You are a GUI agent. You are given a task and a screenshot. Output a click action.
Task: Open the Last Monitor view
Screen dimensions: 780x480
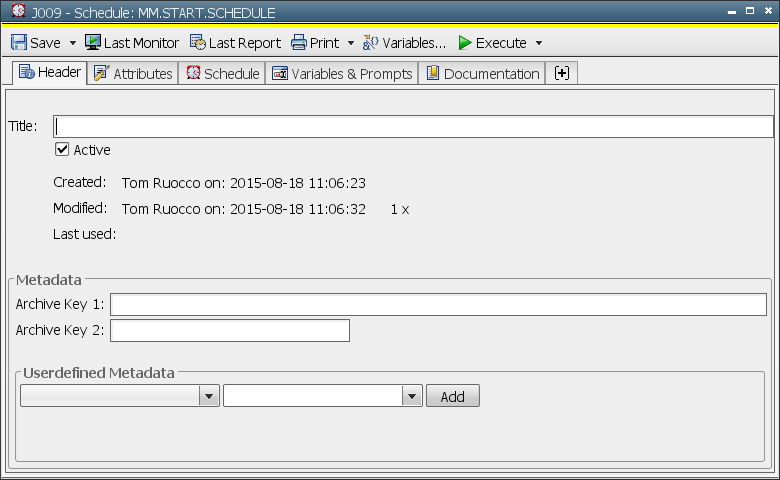click(132, 43)
